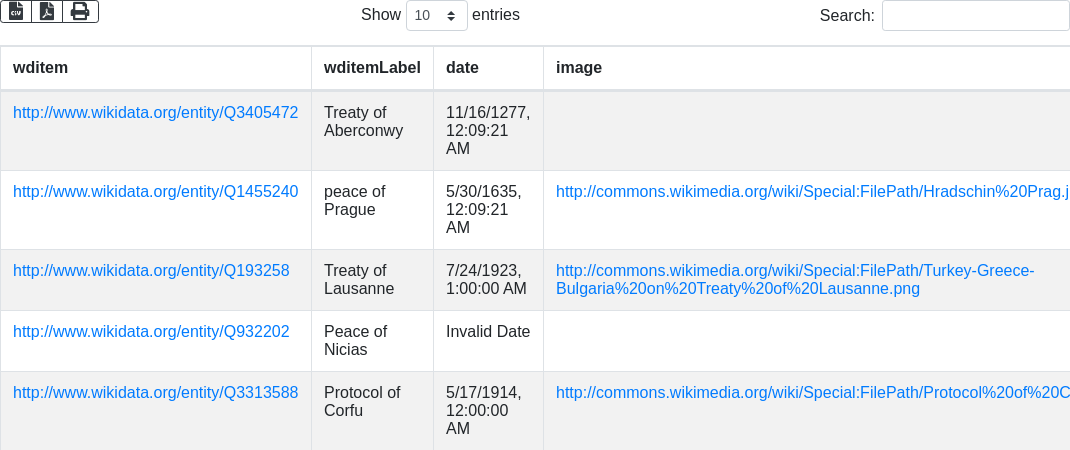Open Treaty of Lausanne map image link
Screen dimensions: 1070x450
[794, 280]
